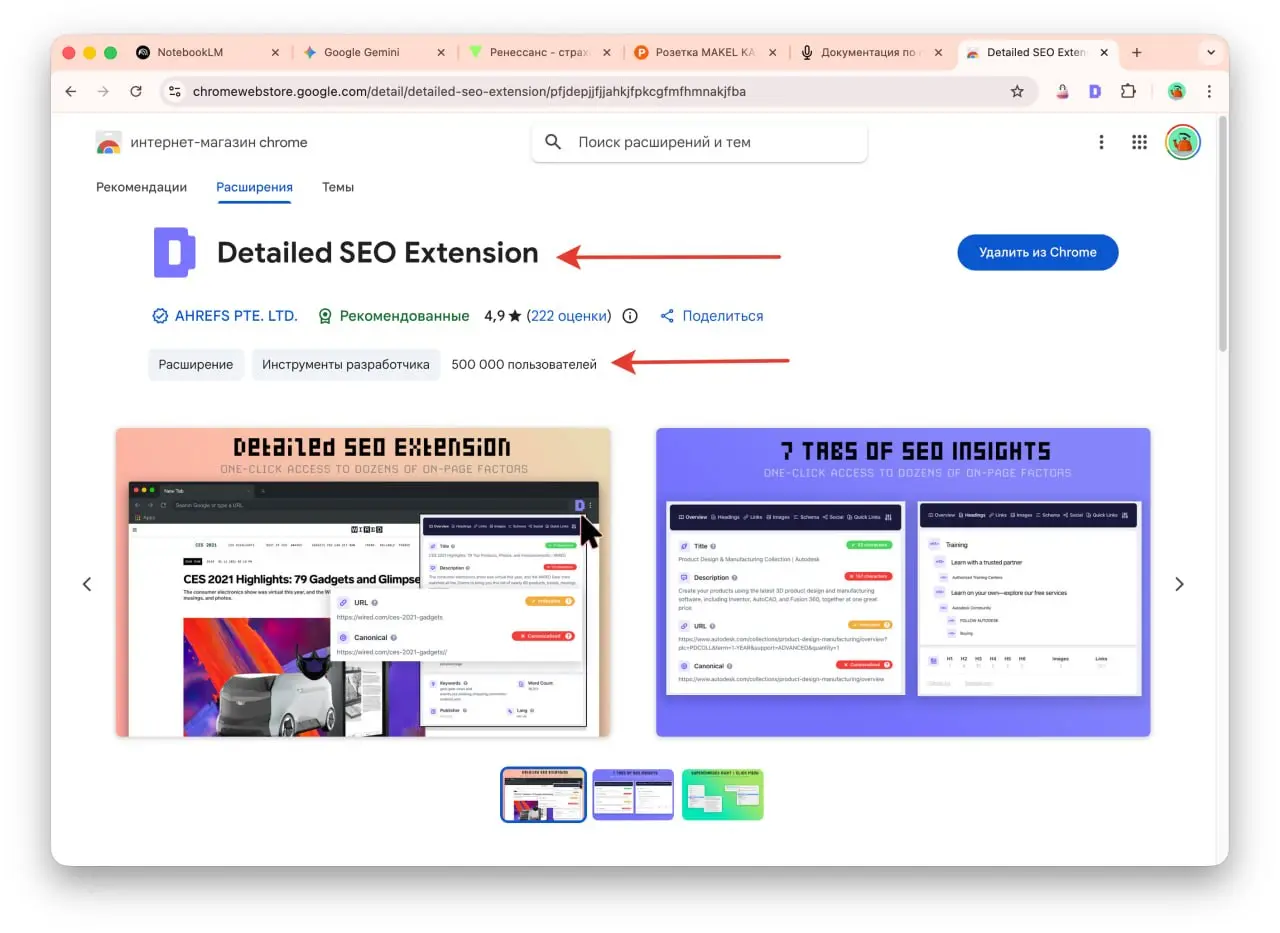The height and width of the screenshot is (933, 1280).
Task: Open the Chrome profile avatar in toolbar
Action: point(1176,91)
